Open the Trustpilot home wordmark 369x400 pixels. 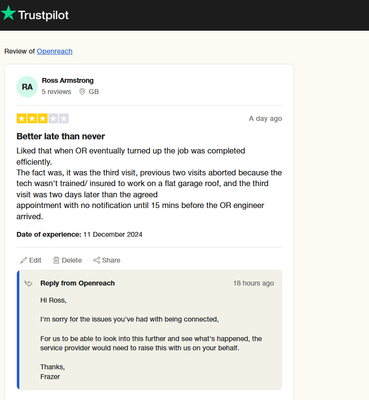click(x=43, y=15)
